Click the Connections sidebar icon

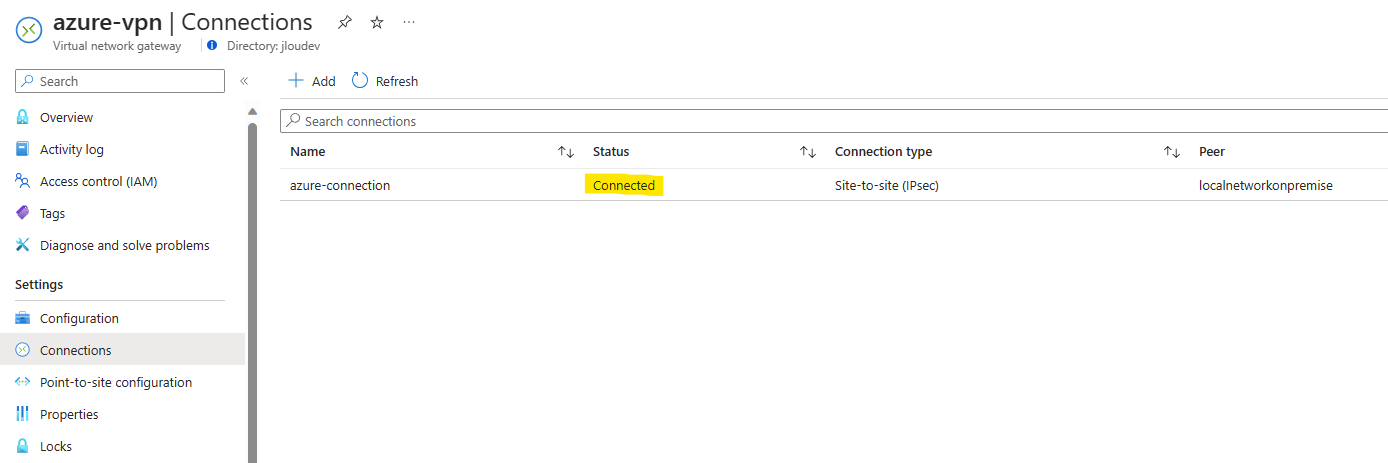pos(23,350)
